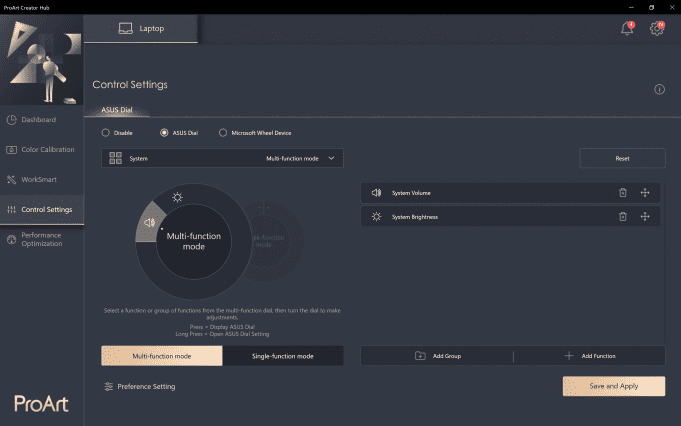Click Save and Apply
Image resolution: width=681 pixels, height=426 pixels.
[614, 386]
